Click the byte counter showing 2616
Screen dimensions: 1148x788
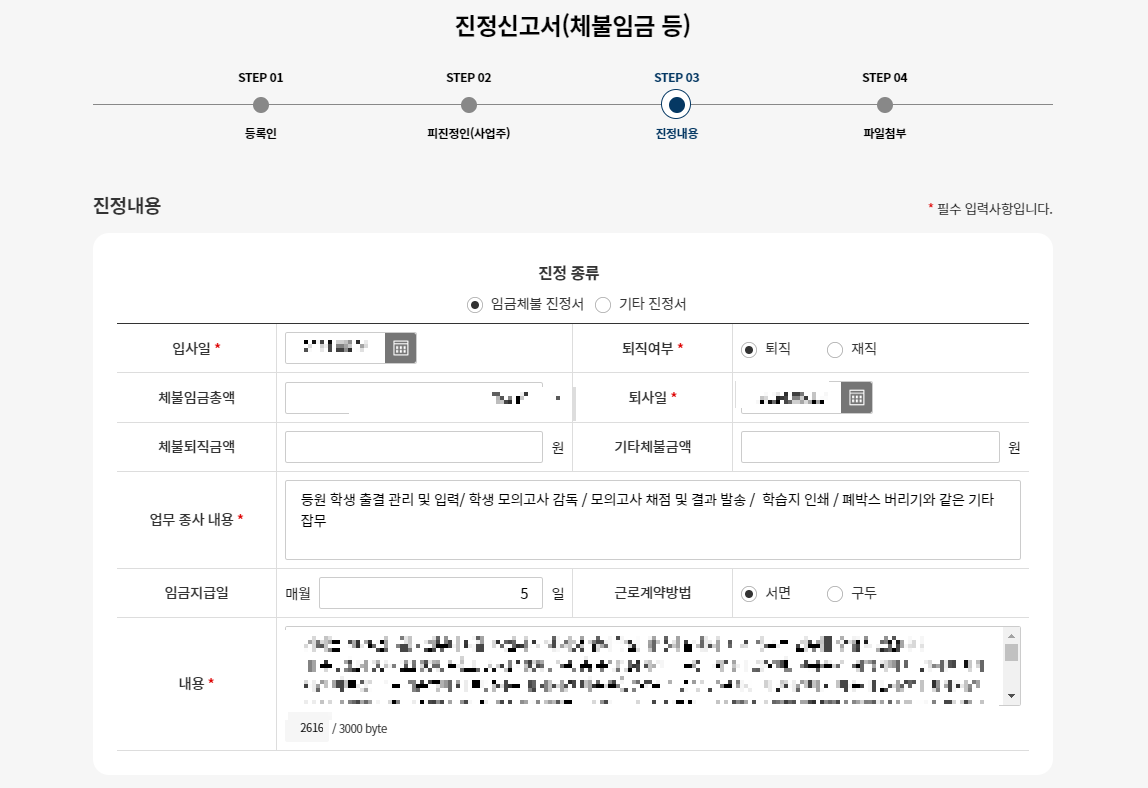pos(310,728)
